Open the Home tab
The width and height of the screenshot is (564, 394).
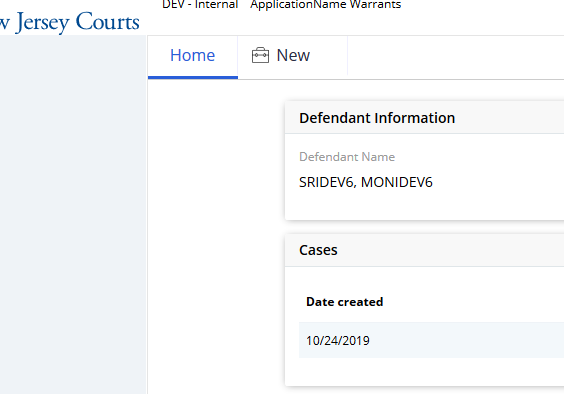(193, 56)
